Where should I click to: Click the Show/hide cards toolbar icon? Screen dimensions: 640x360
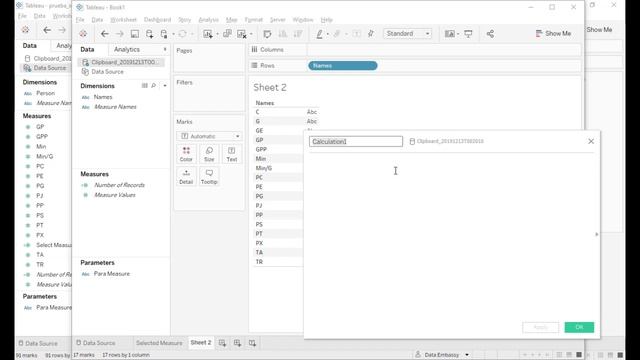coord(449,34)
